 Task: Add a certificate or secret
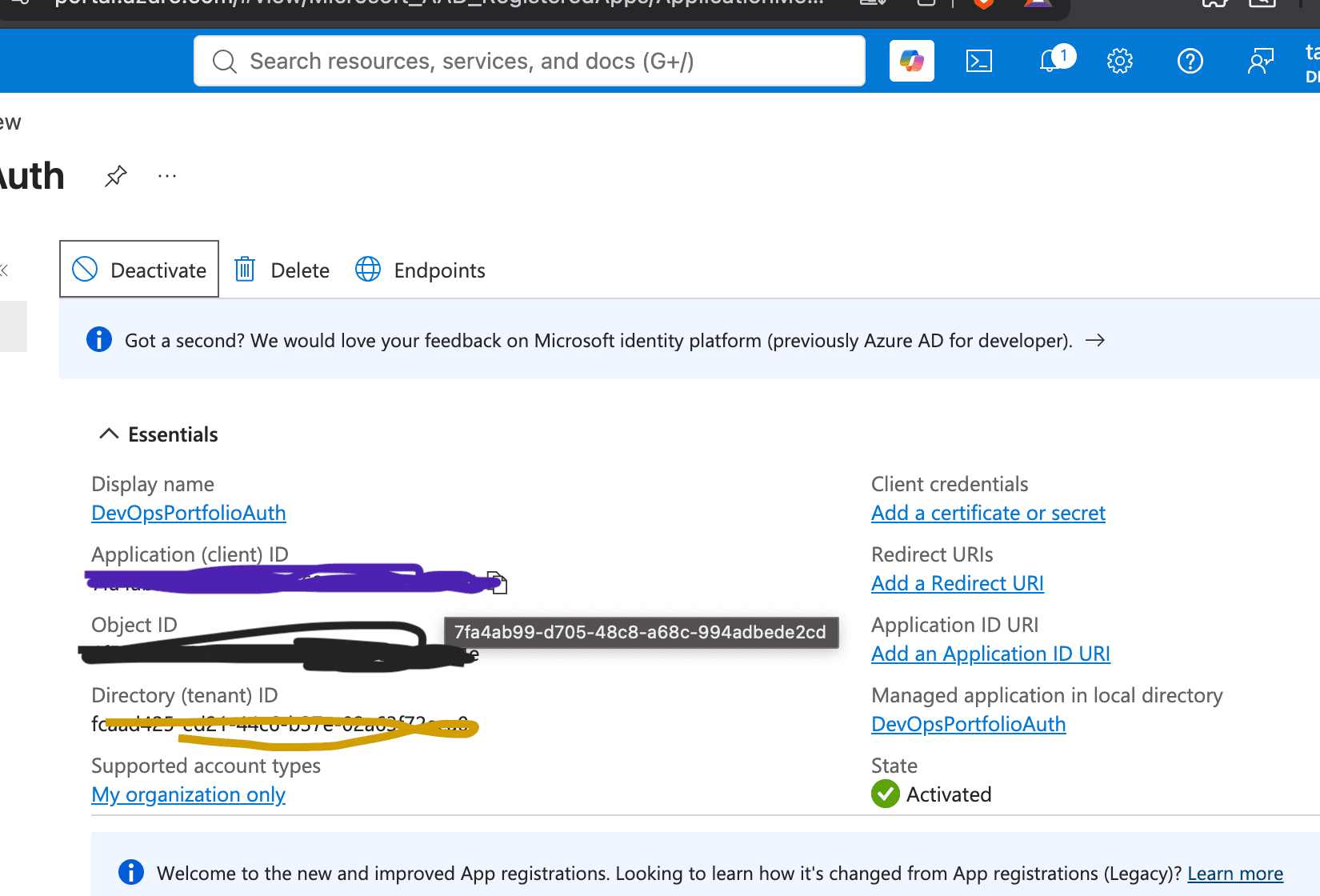tap(988, 513)
